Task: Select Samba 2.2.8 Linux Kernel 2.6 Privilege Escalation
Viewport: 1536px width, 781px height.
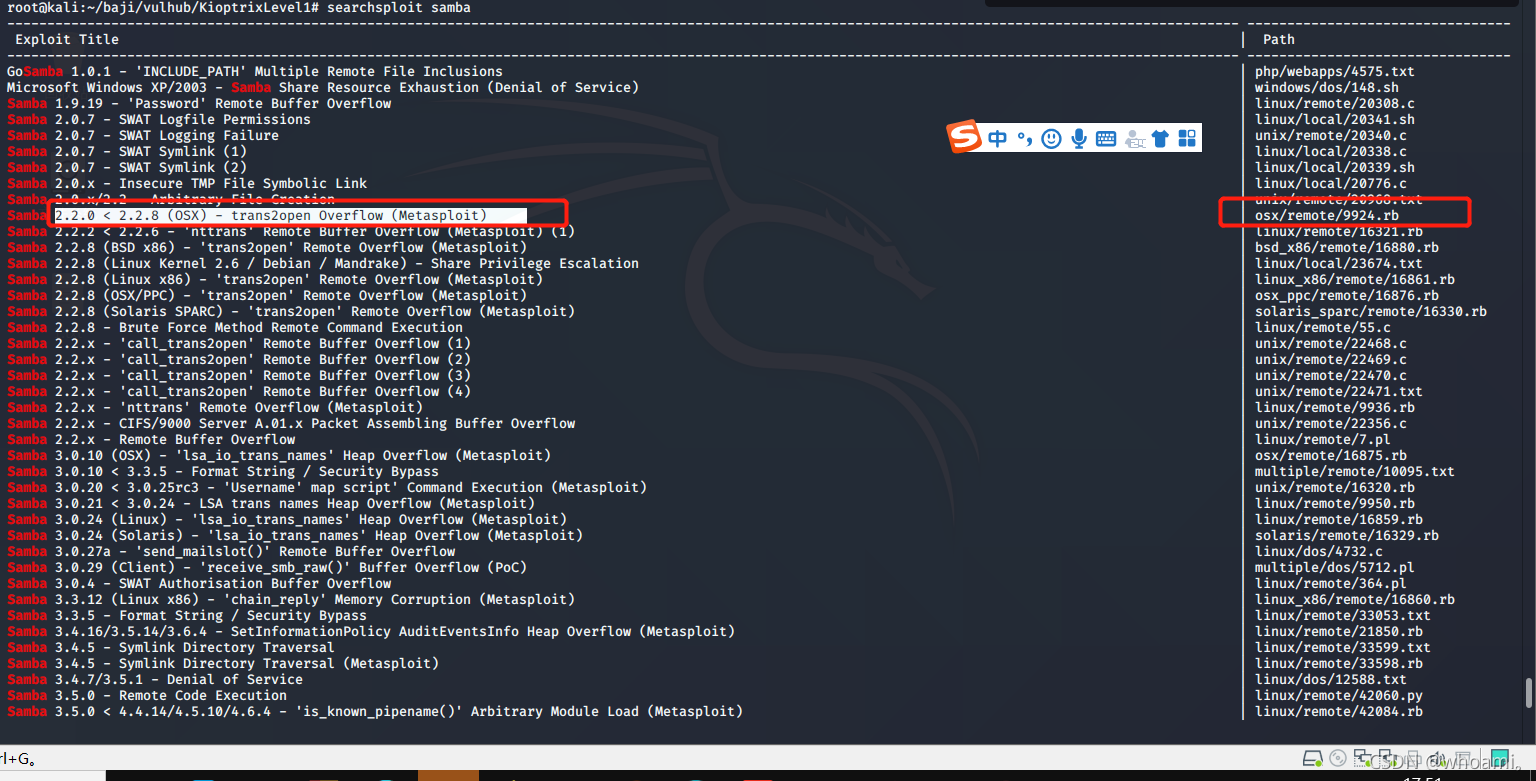Action: click(x=323, y=263)
